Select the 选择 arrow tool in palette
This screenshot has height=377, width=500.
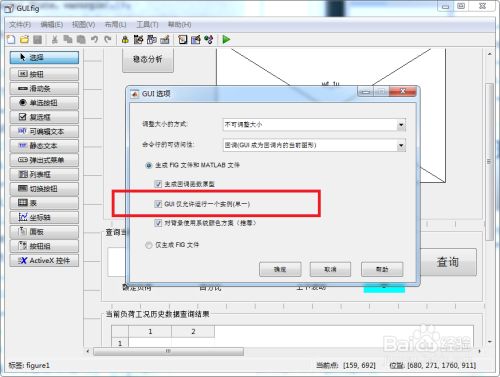[44, 57]
